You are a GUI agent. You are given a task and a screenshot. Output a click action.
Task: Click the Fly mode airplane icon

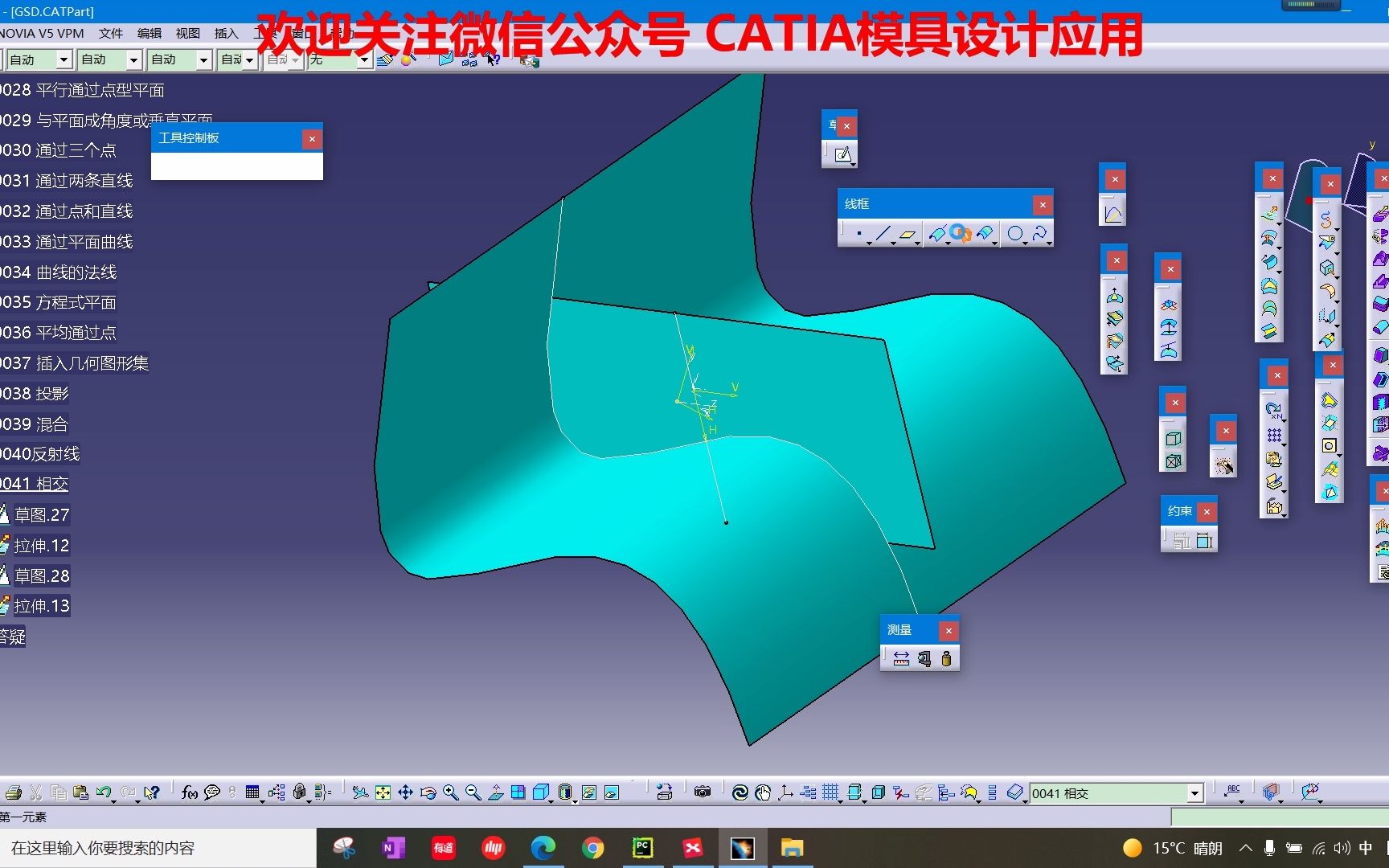[361, 793]
